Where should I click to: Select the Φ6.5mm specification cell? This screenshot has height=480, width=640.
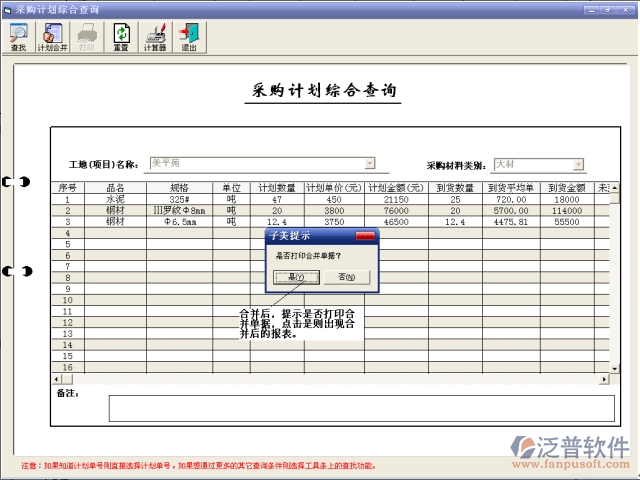179,222
